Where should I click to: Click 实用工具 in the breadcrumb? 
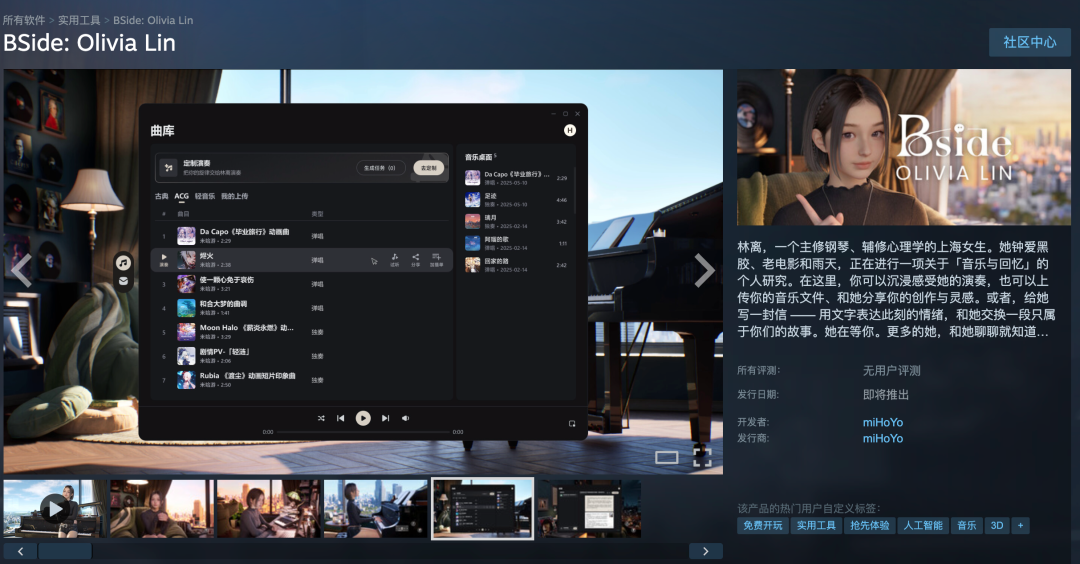click(x=79, y=20)
